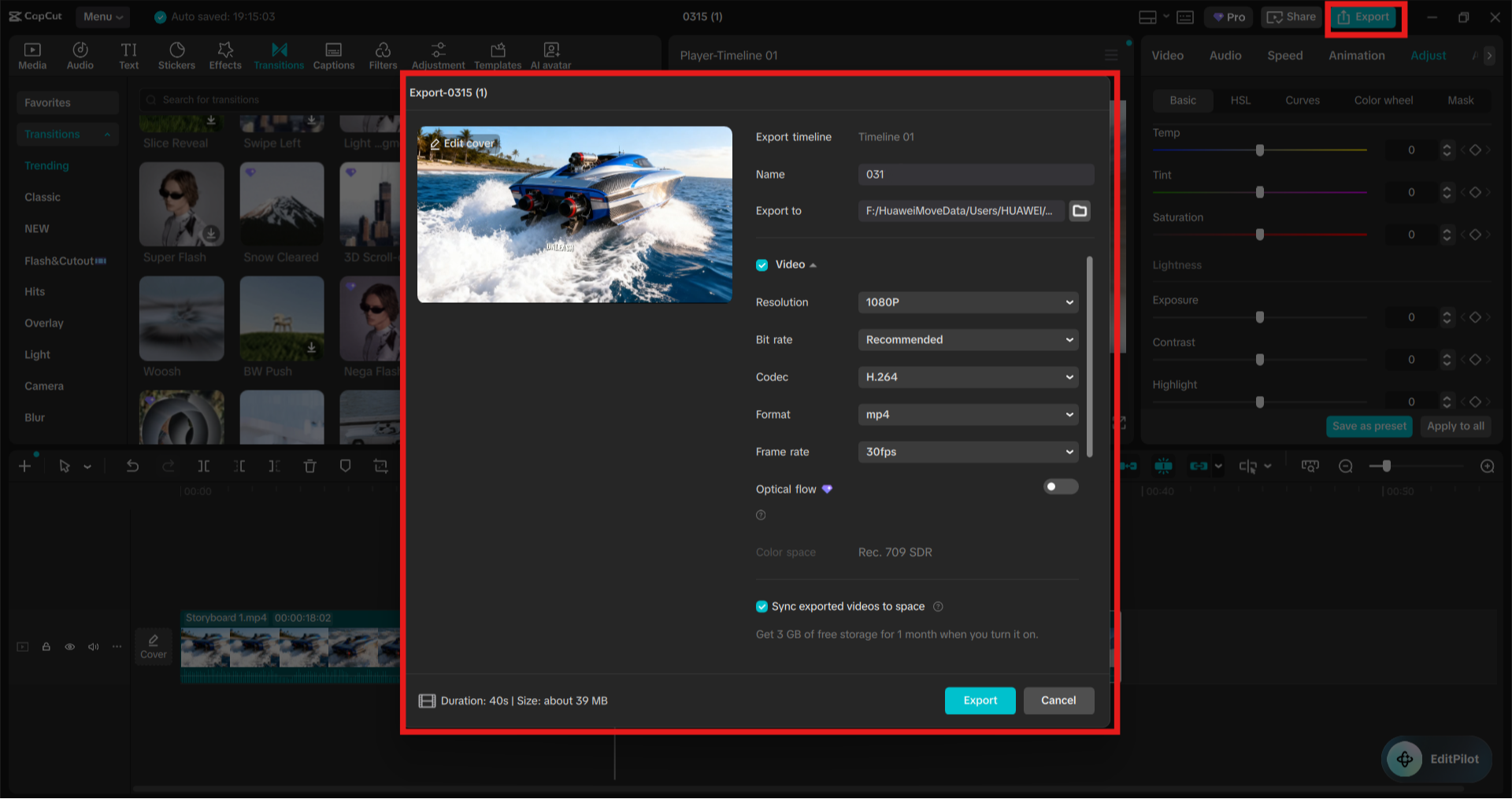1512x799 pixels.
Task: Collapse the Video settings section
Action: pyautogui.click(x=813, y=265)
